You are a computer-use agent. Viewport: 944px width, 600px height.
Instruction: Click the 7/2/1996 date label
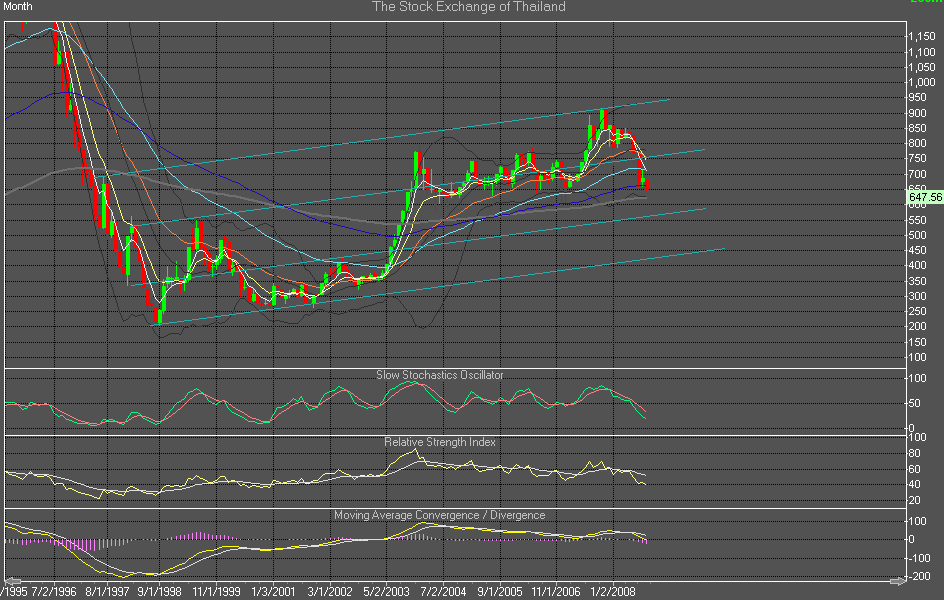(x=54, y=592)
